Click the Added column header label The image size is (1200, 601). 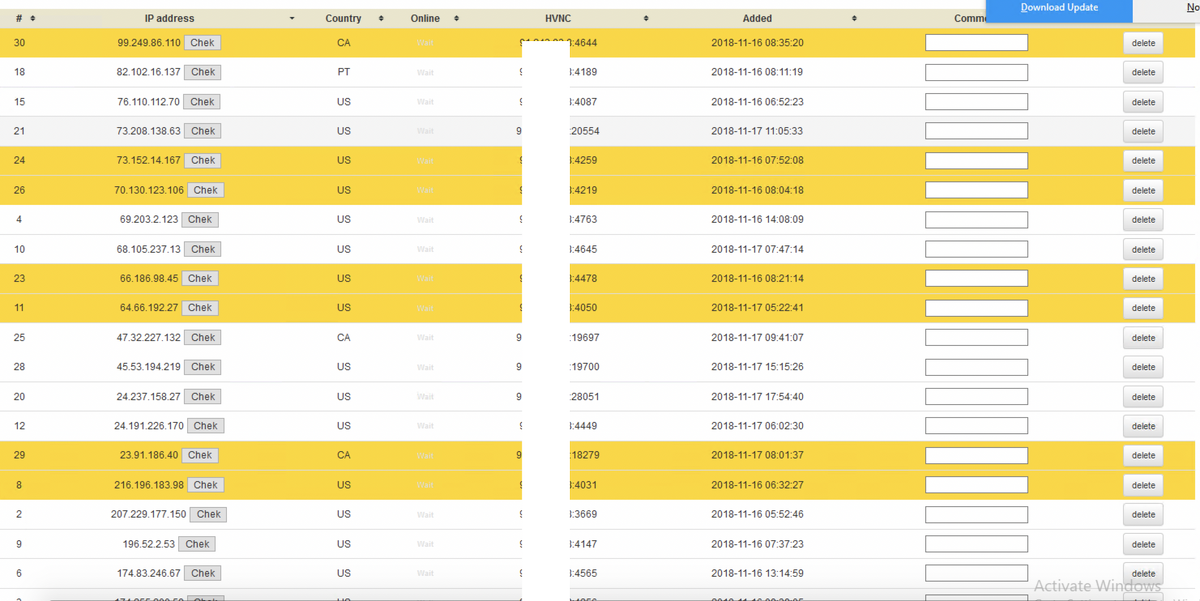[x=757, y=19]
